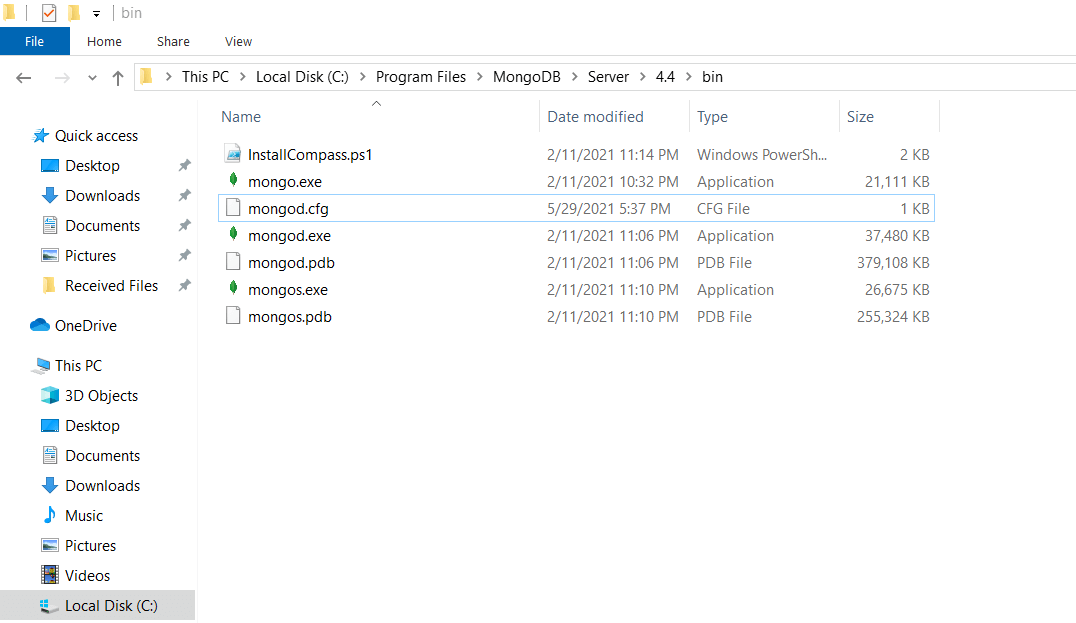Expand the chevron after Program Files breadcrumb
The width and height of the screenshot is (1076, 623).
point(480,77)
